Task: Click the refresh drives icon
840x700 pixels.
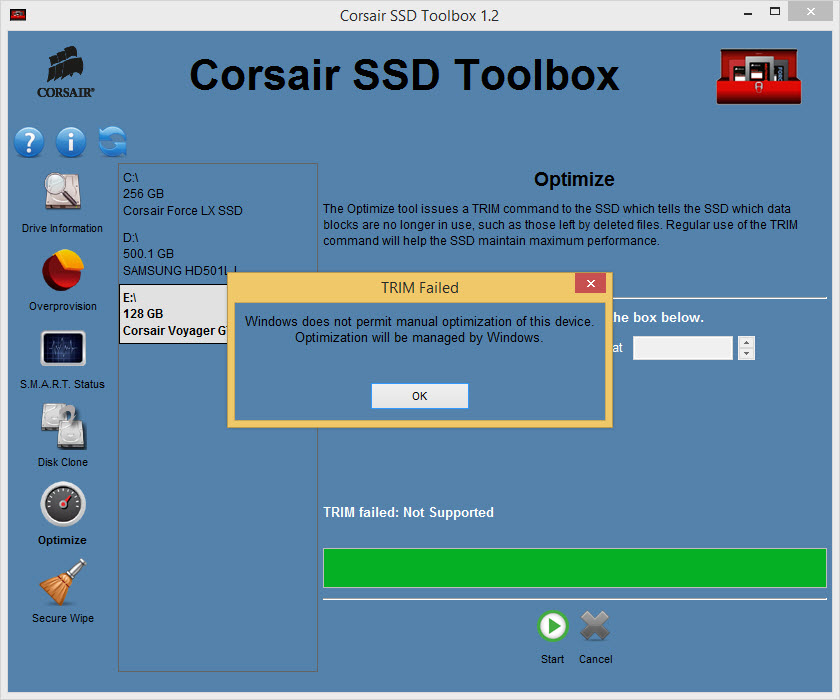Action: [x=112, y=142]
